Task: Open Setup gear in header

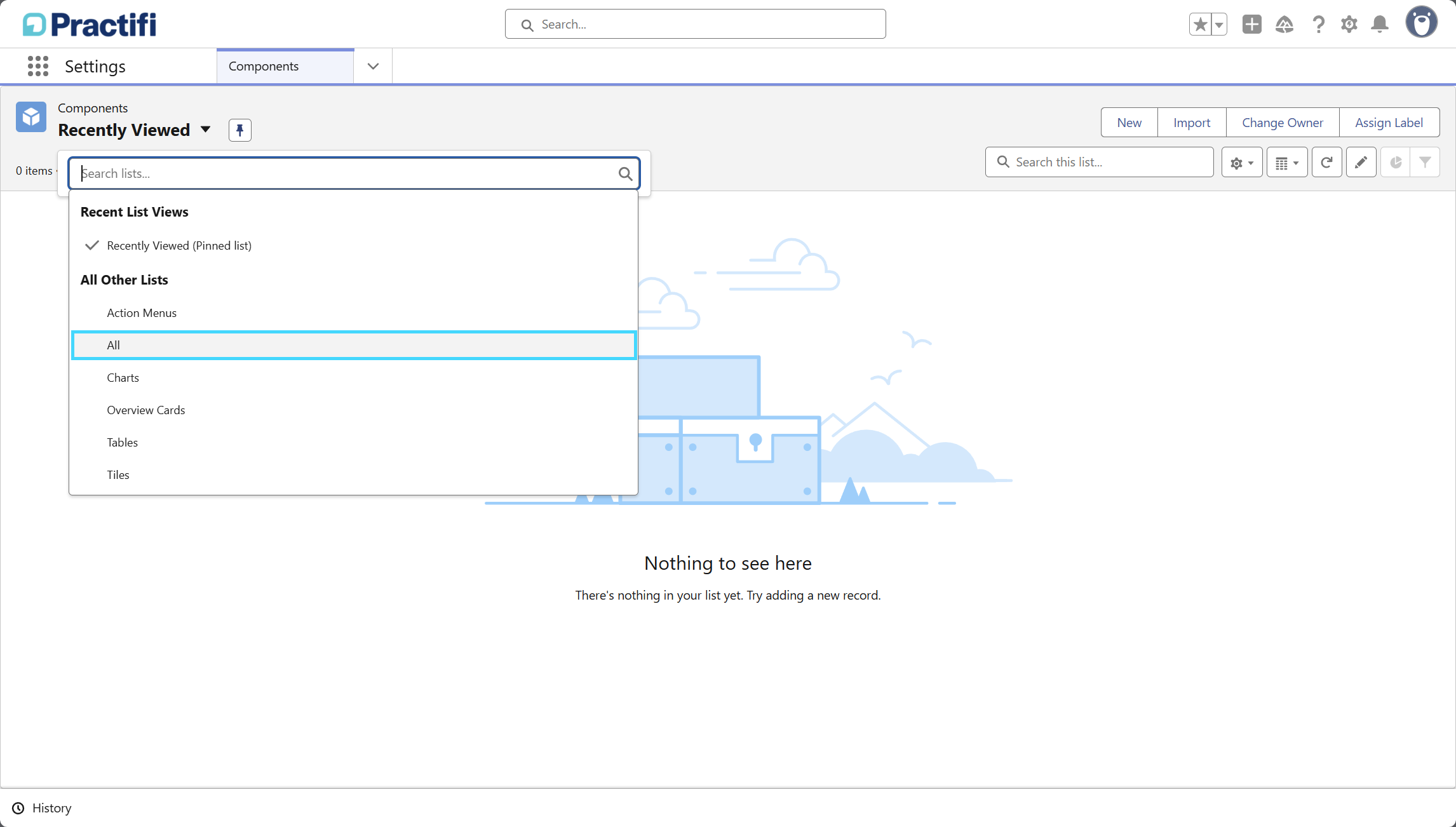Action: 1349,25
